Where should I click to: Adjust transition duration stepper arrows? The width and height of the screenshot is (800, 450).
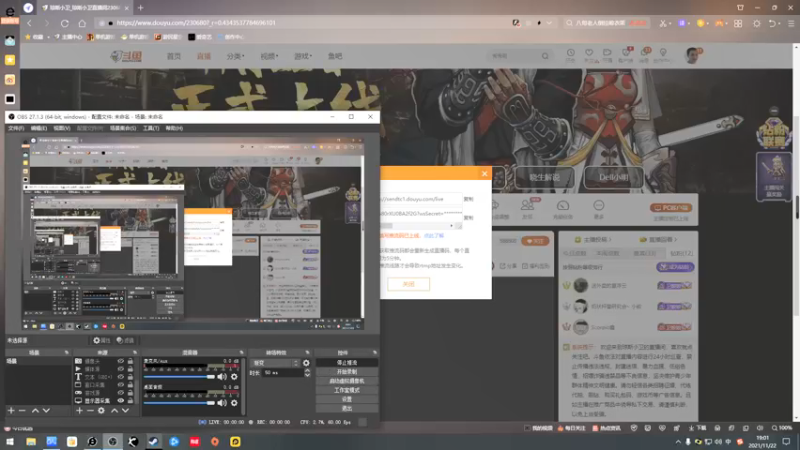[307, 373]
